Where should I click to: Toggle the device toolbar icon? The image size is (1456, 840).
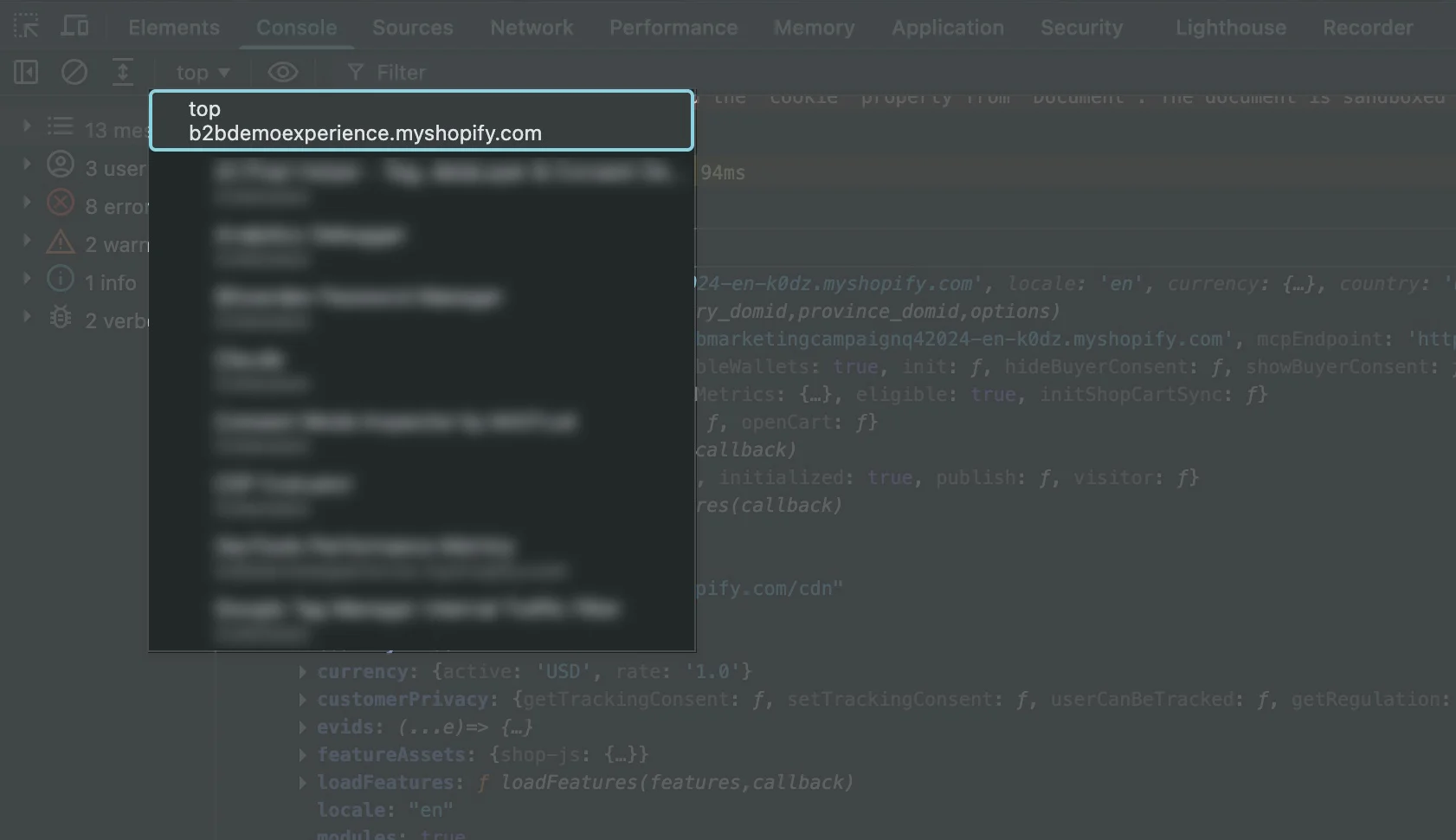[x=74, y=26]
